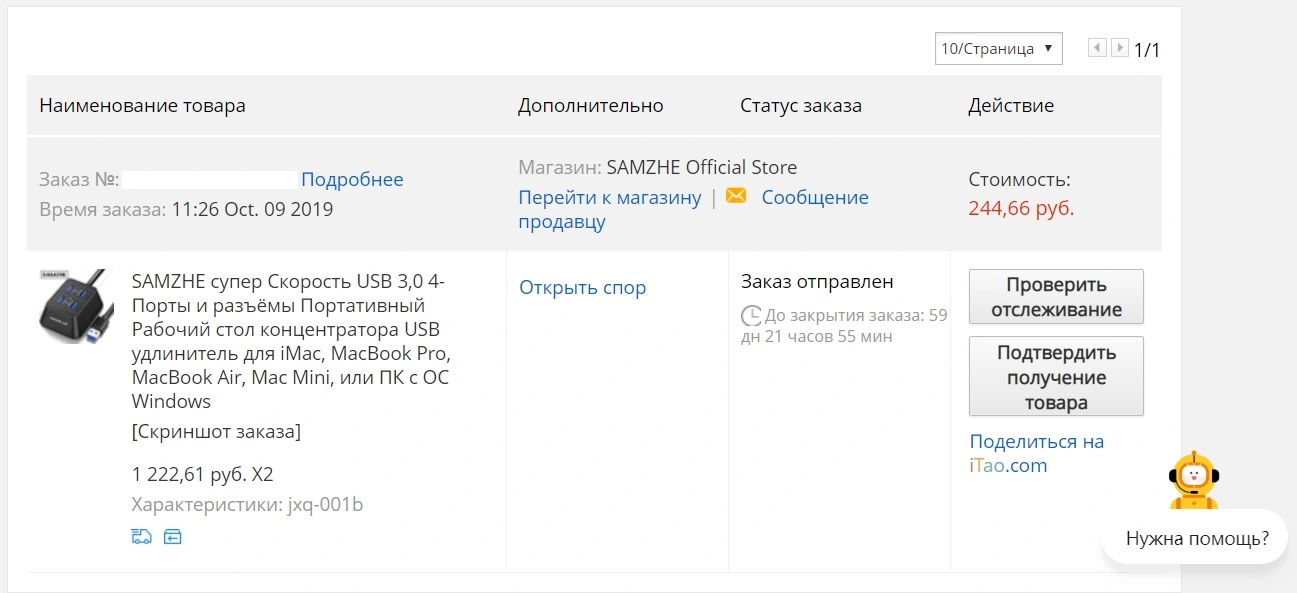Click the Статус заказа column header

point(801,105)
